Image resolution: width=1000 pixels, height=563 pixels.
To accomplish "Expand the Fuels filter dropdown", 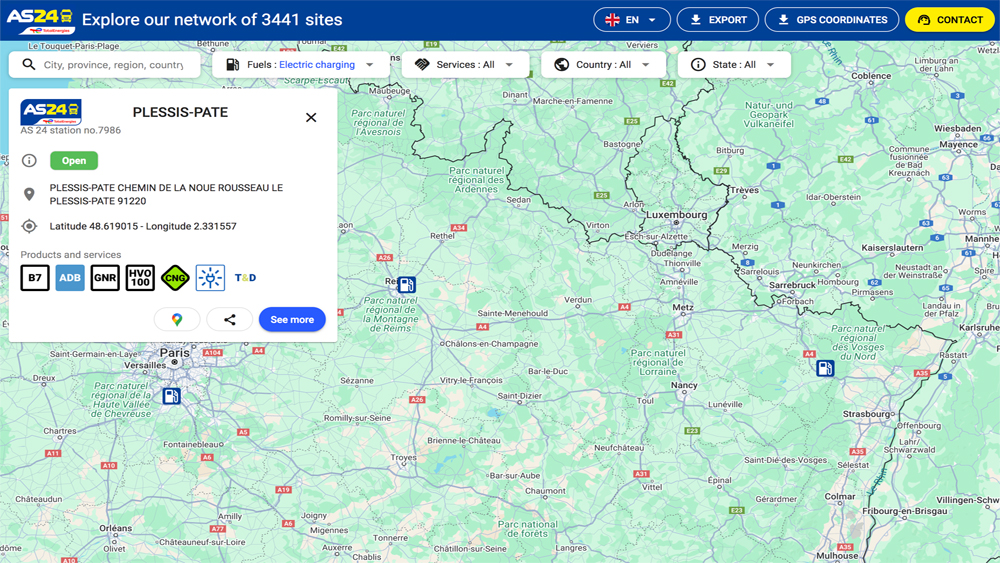I will click(x=300, y=64).
